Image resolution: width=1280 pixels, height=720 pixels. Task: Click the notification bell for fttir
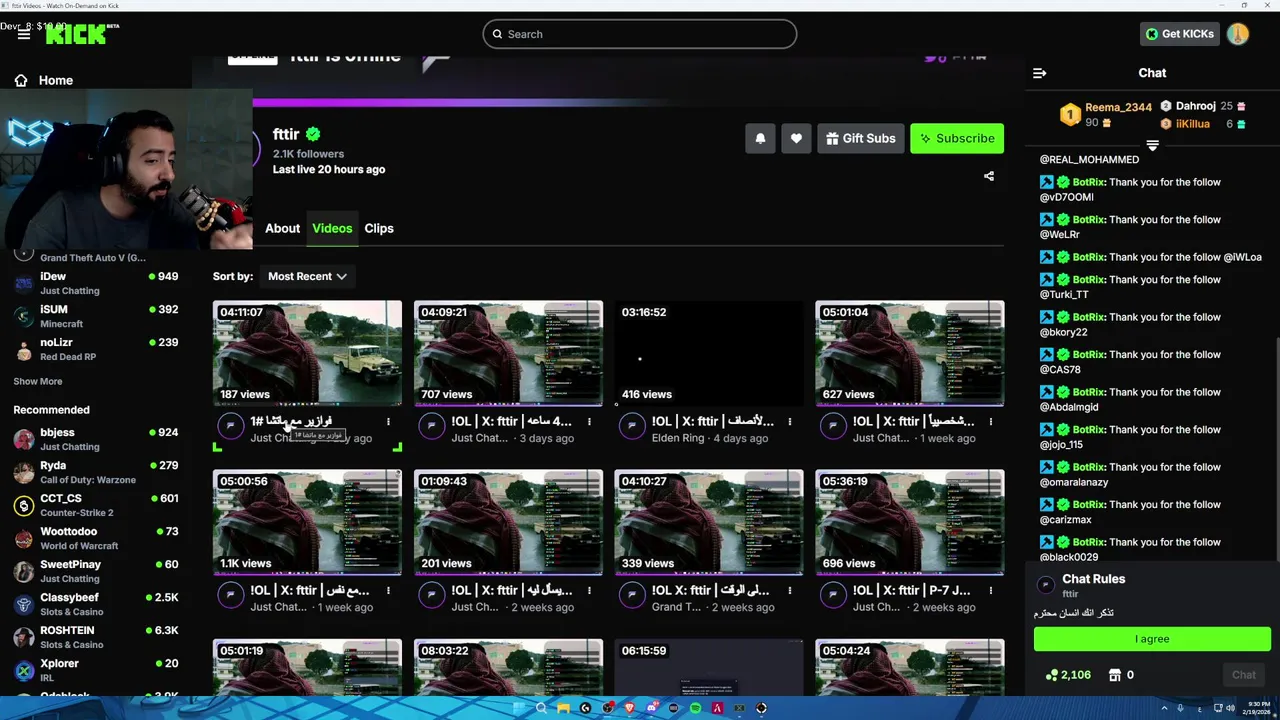[760, 138]
